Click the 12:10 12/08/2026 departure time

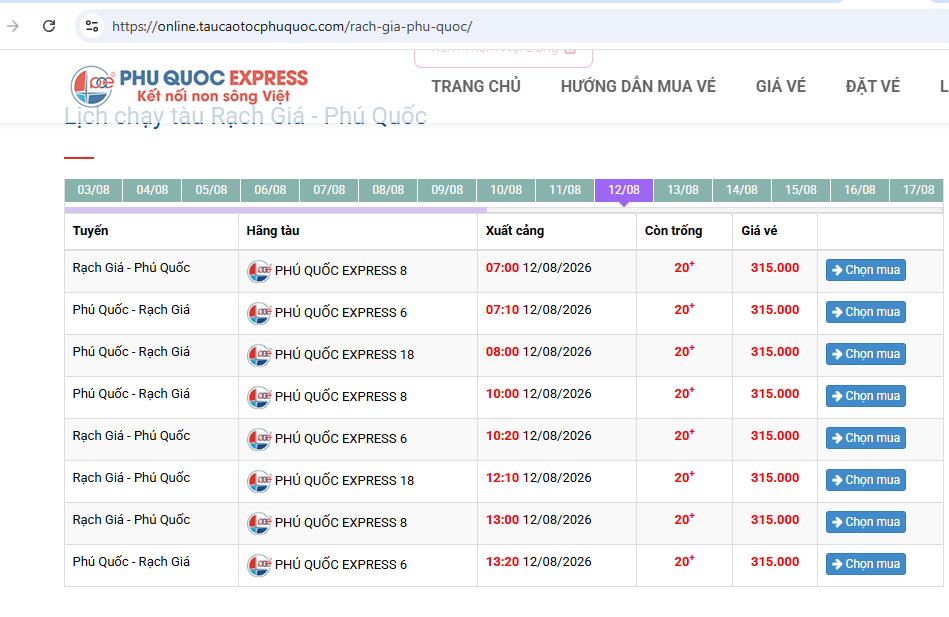point(538,478)
